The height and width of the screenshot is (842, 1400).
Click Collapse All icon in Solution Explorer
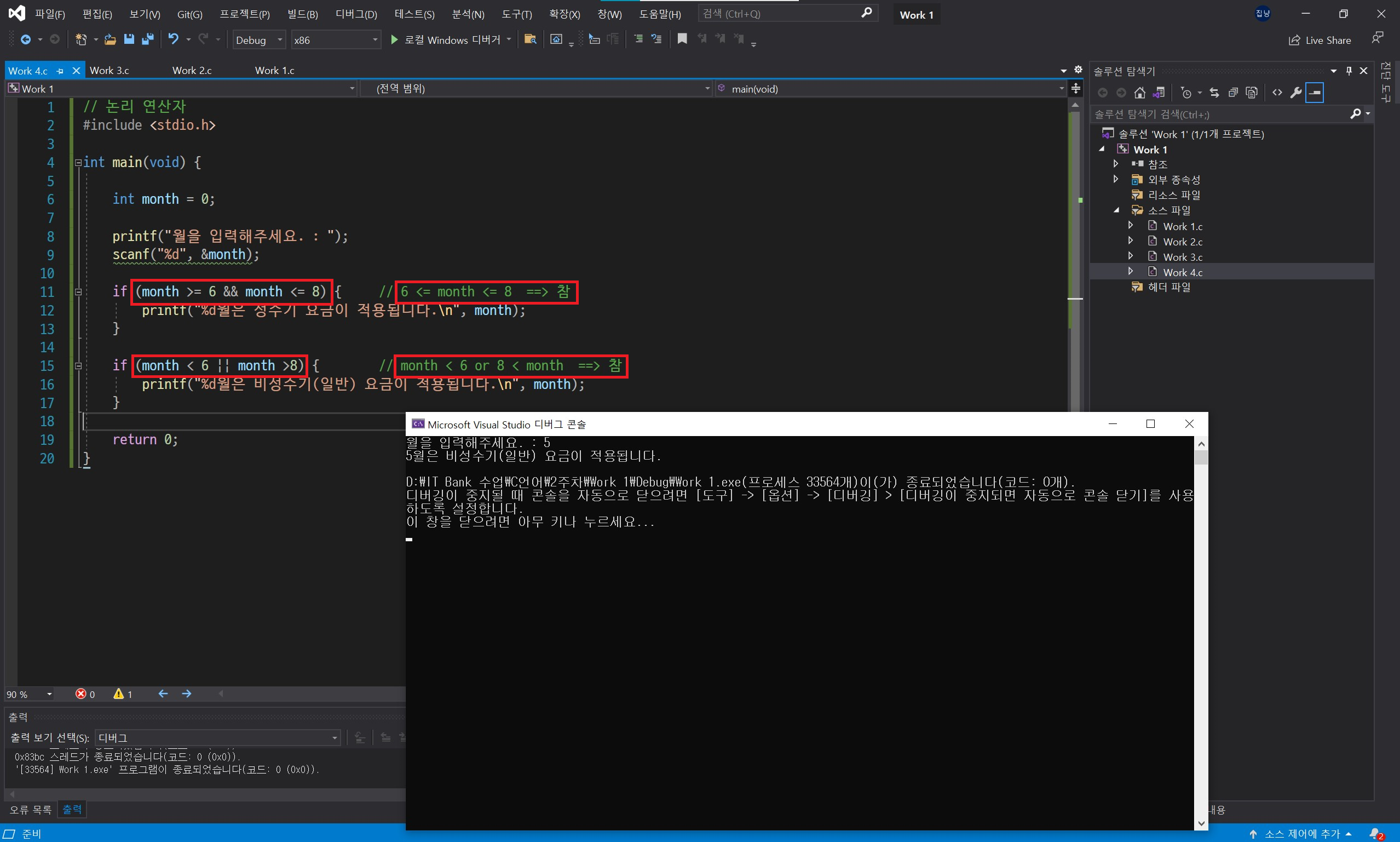click(1232, 93)
